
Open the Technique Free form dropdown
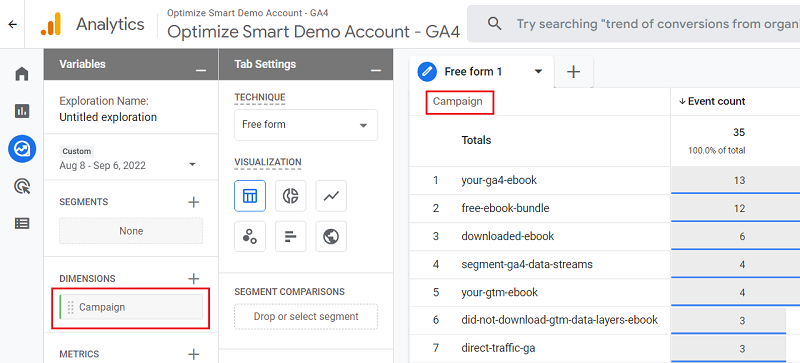306,125
